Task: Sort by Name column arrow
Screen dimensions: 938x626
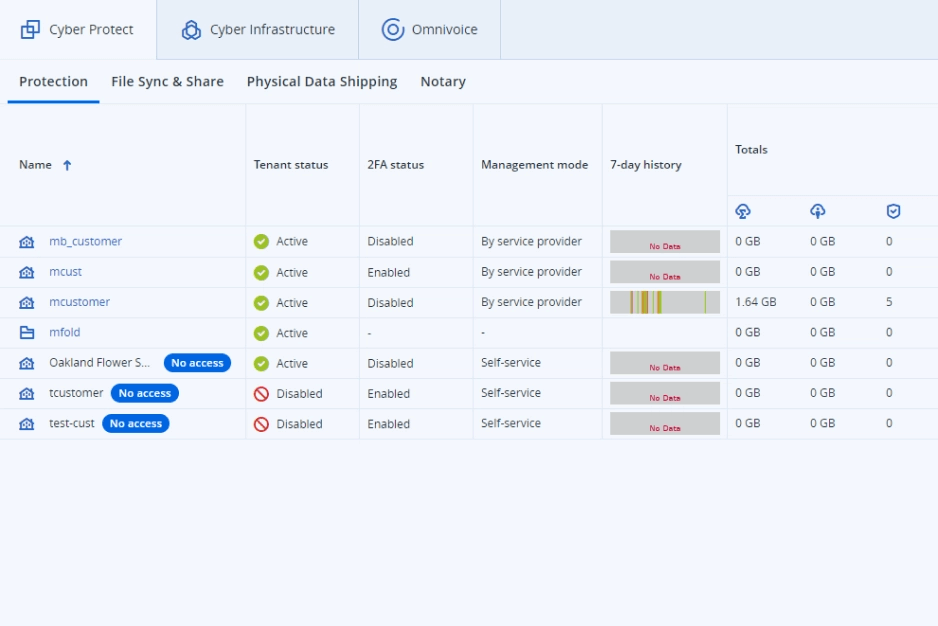Action: [x=67, y=165]
